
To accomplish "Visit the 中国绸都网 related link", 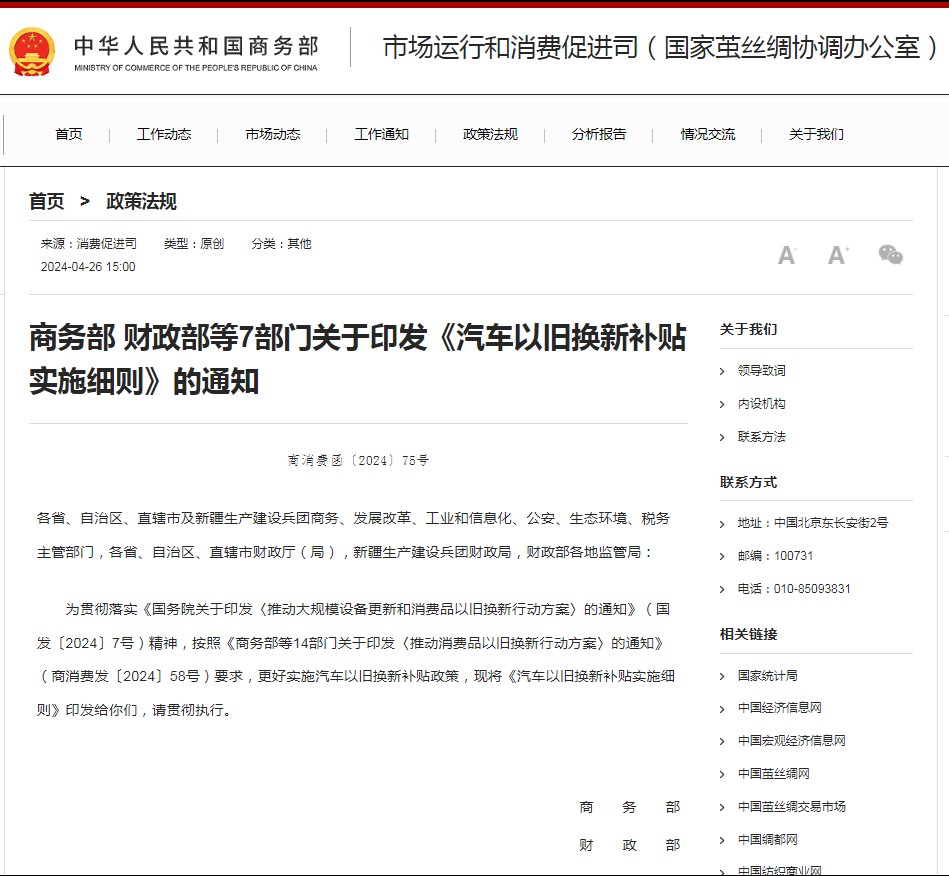I will (767, 840).
